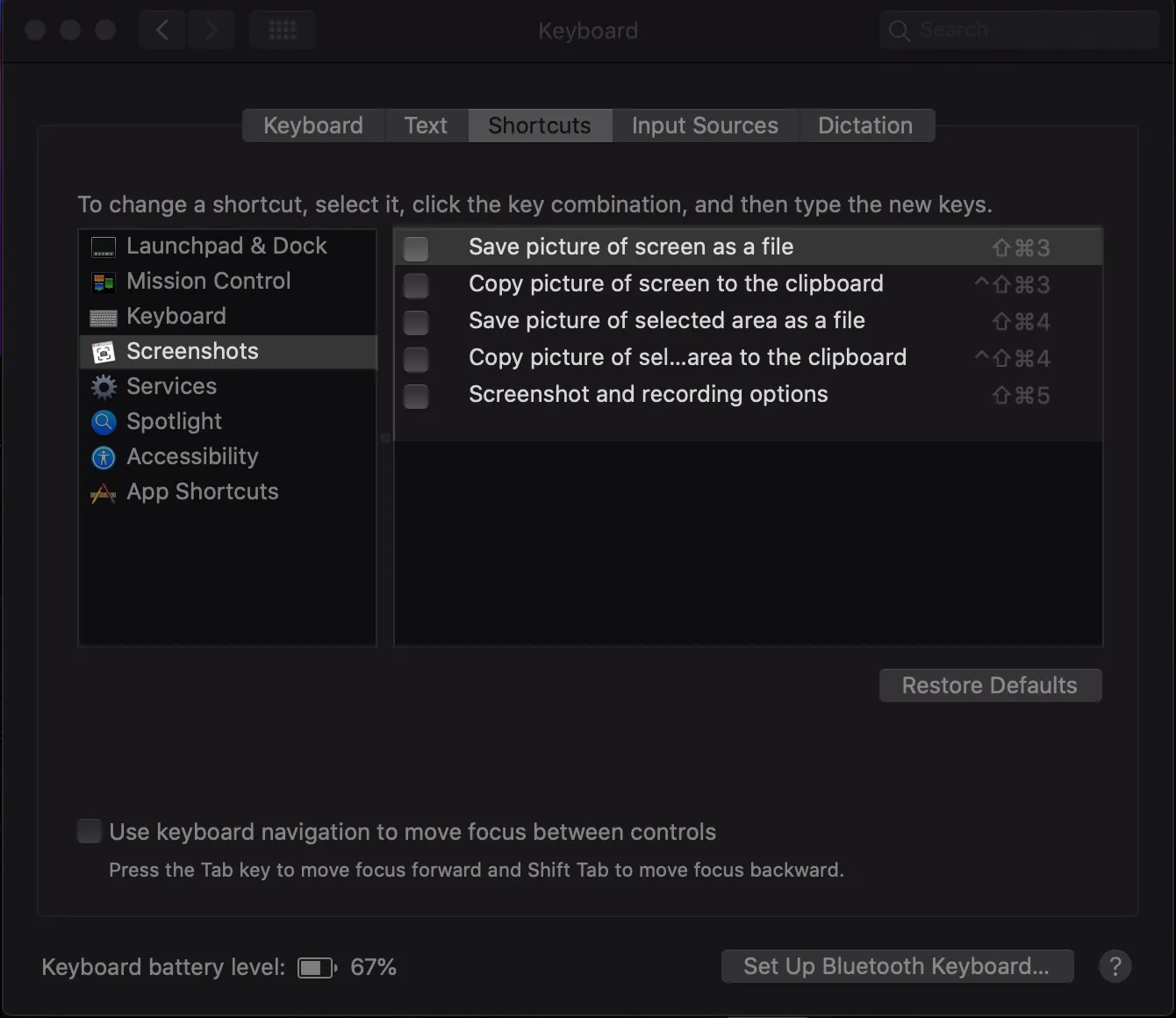Switch to the Keyboard tab

tap(313, 125)
